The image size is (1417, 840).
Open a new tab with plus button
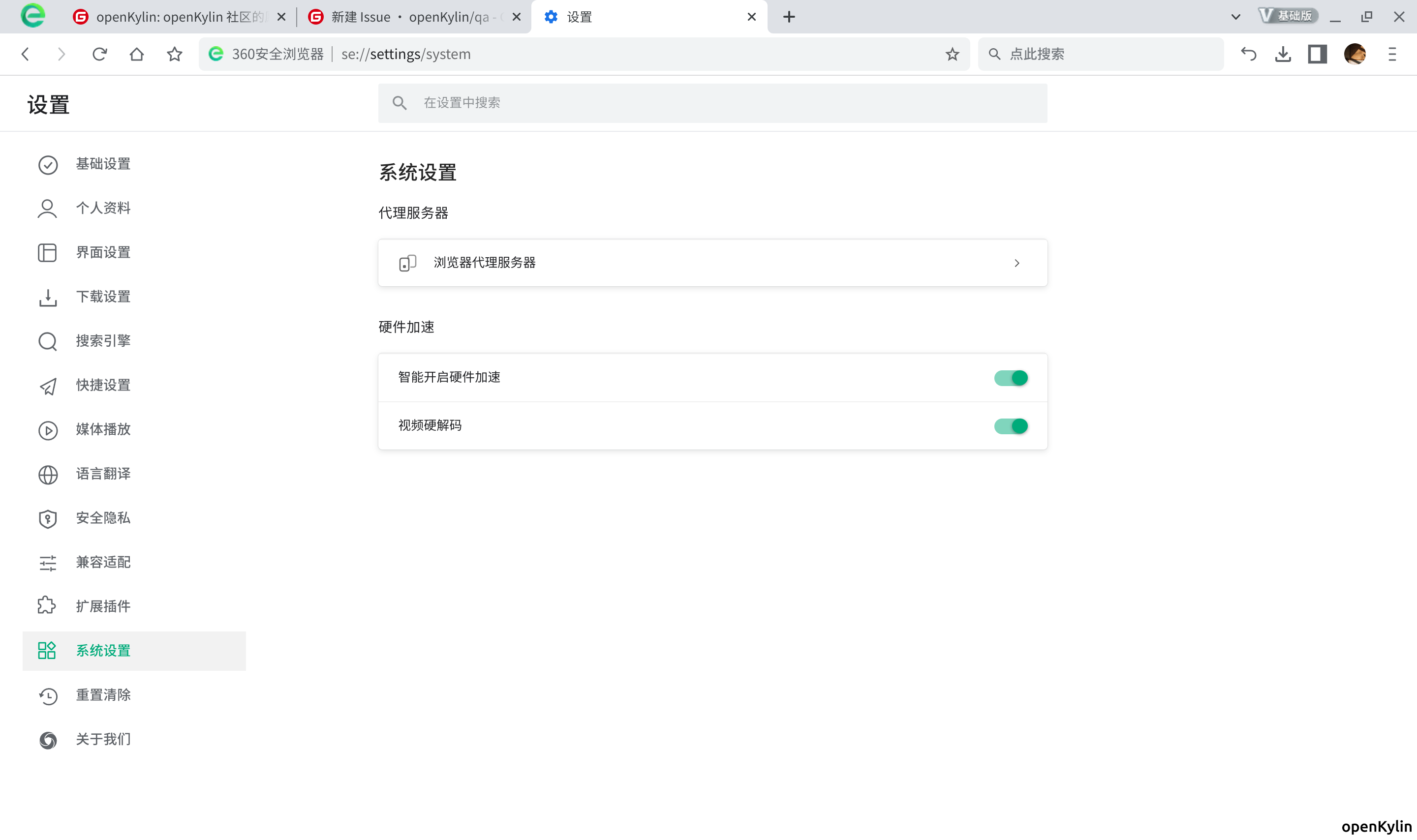point(789,17)
